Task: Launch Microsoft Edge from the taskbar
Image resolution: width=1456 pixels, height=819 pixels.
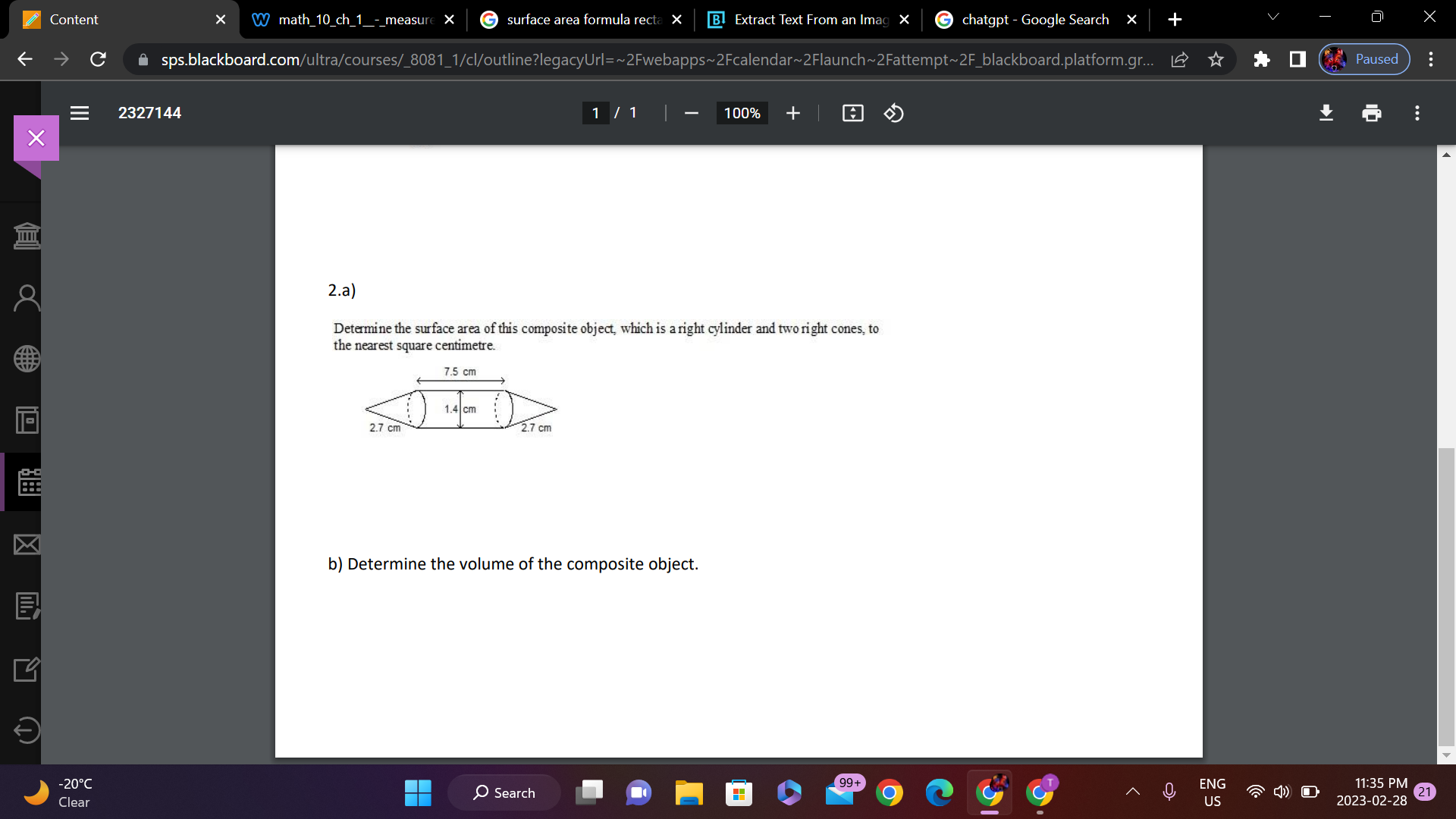Action: click(x=940, y=792)
